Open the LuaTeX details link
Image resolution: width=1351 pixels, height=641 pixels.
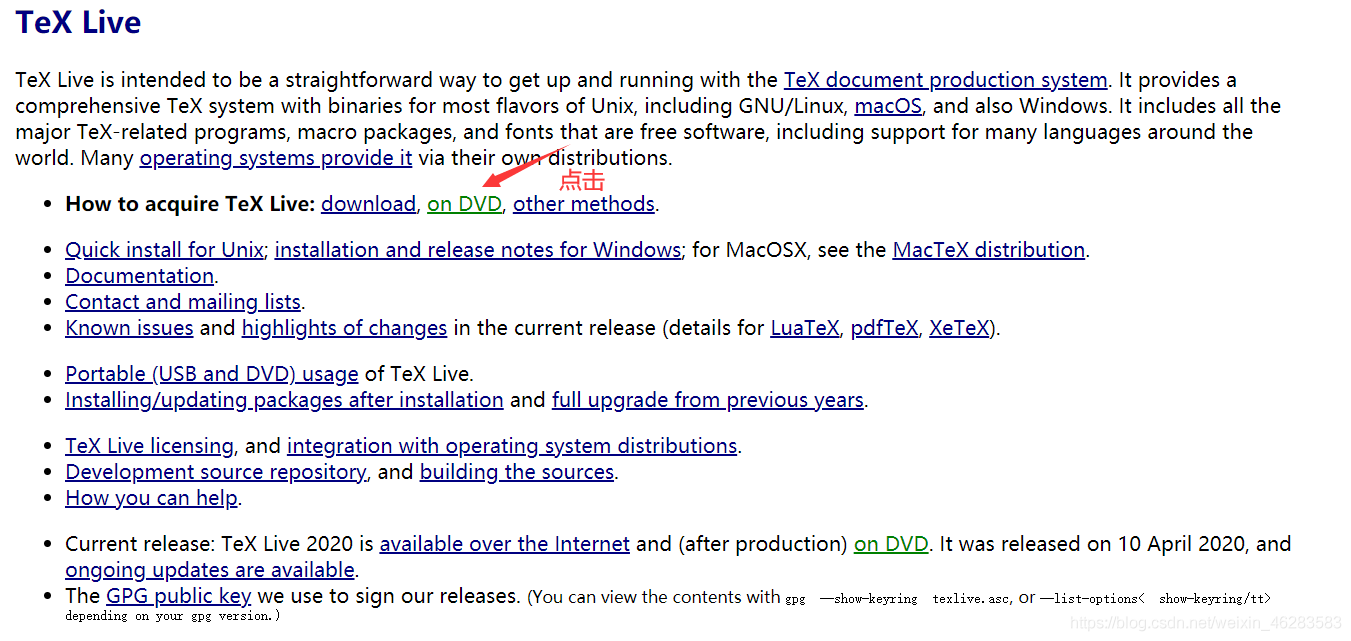805,328
